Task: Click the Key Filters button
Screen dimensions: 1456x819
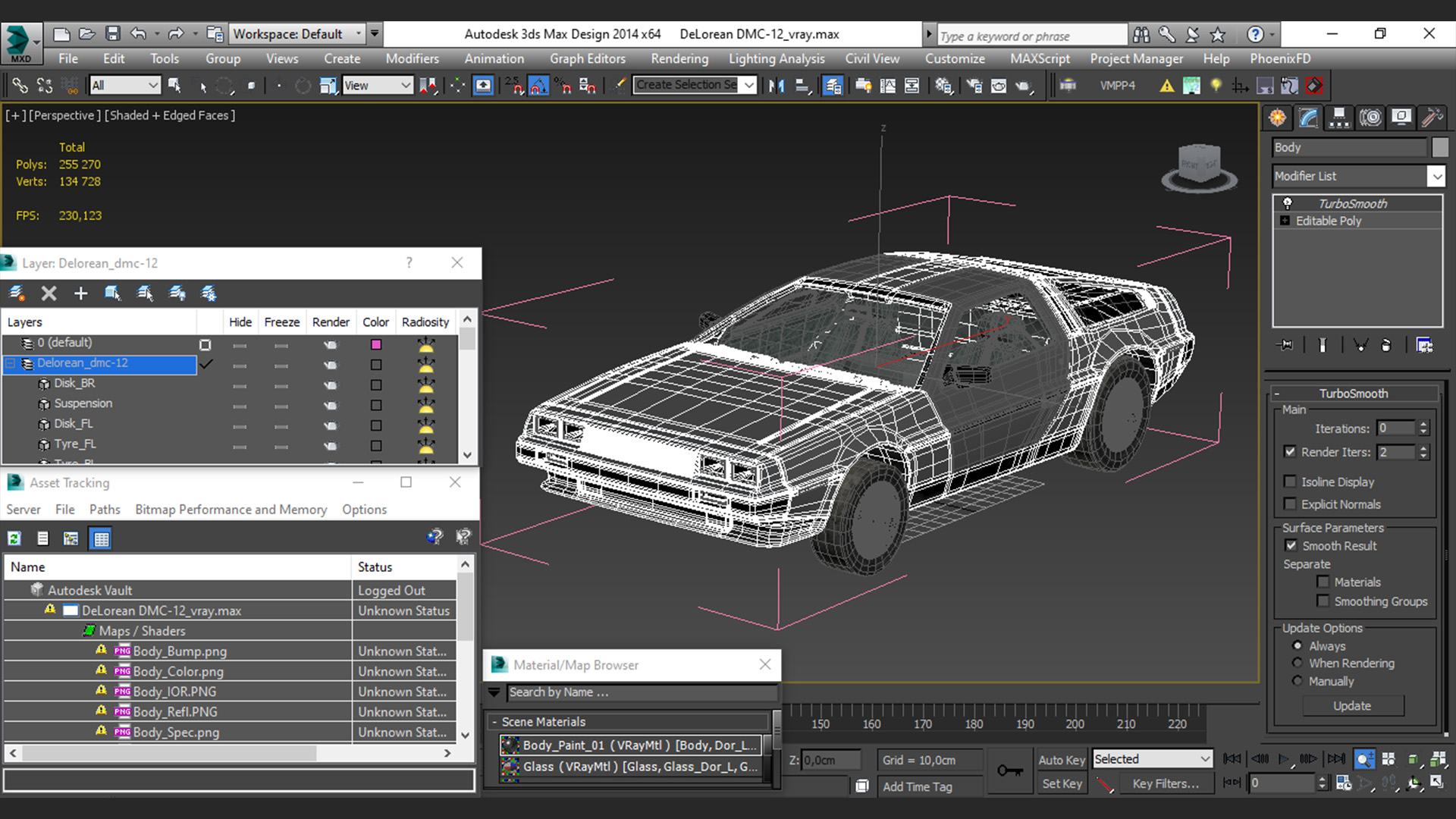Action: click(1165, 783)
